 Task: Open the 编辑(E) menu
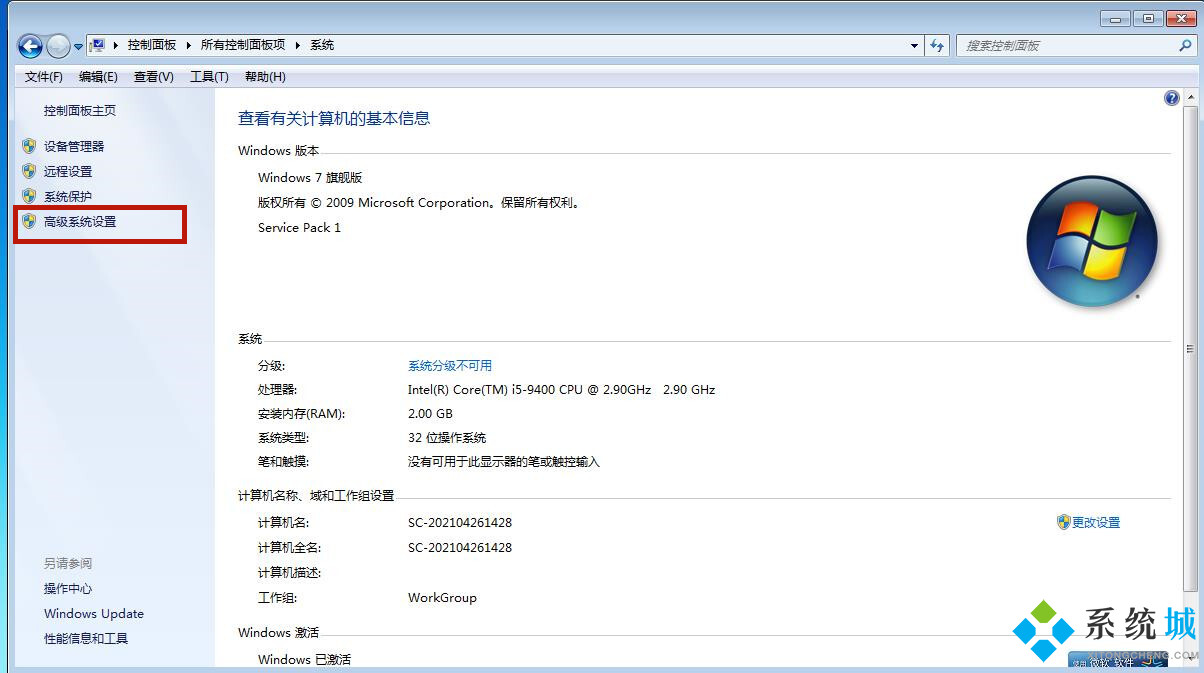pos(98,77)
